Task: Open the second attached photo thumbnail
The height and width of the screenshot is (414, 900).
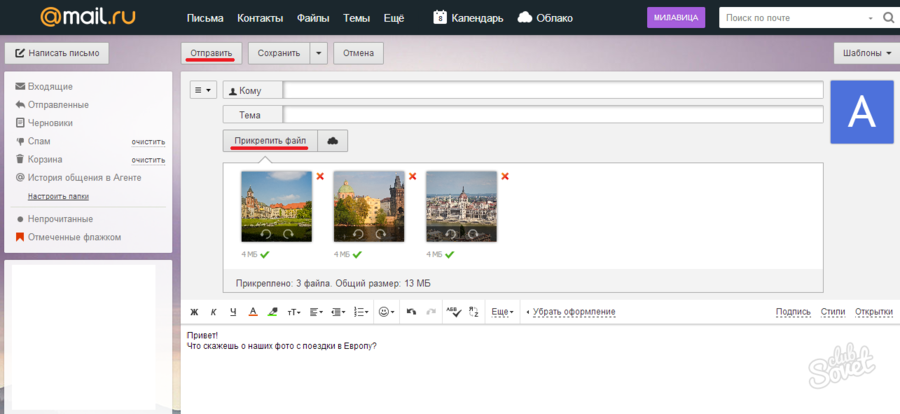Action: click(x=369, y=206)
